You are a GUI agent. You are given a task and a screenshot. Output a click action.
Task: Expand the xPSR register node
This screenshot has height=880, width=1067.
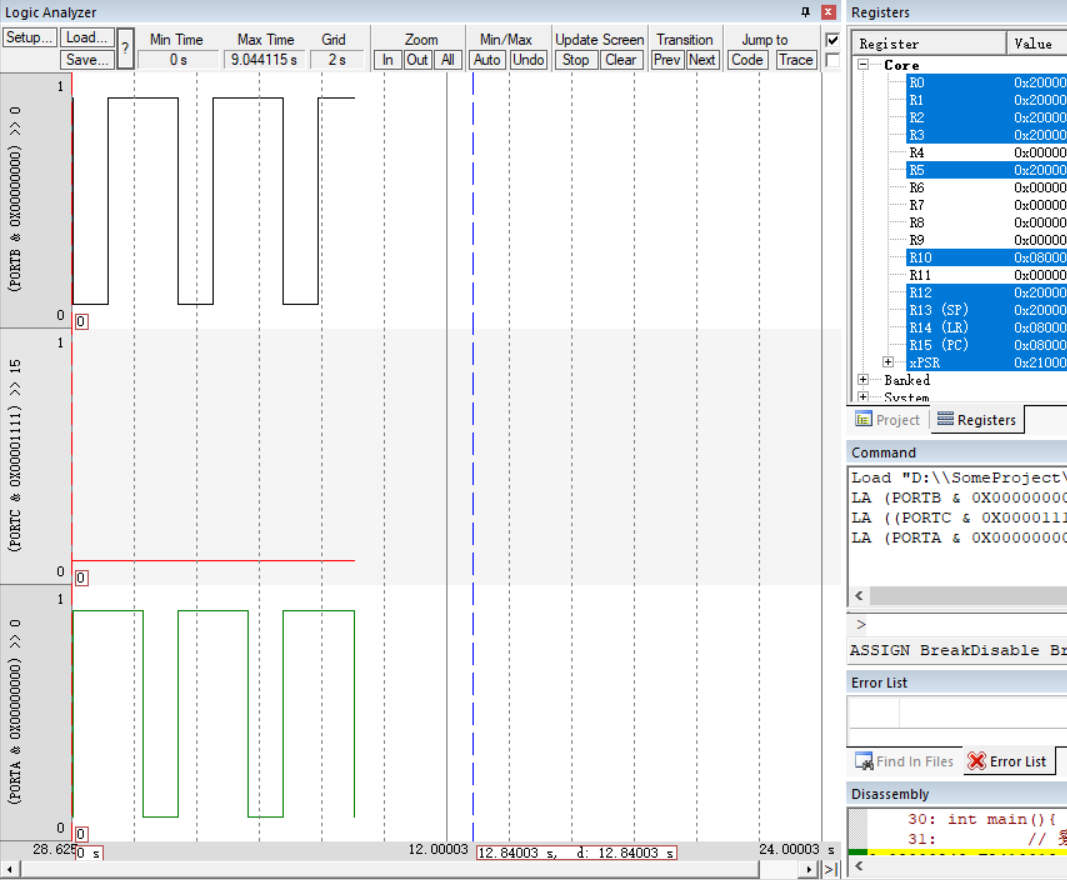point(888,362)
